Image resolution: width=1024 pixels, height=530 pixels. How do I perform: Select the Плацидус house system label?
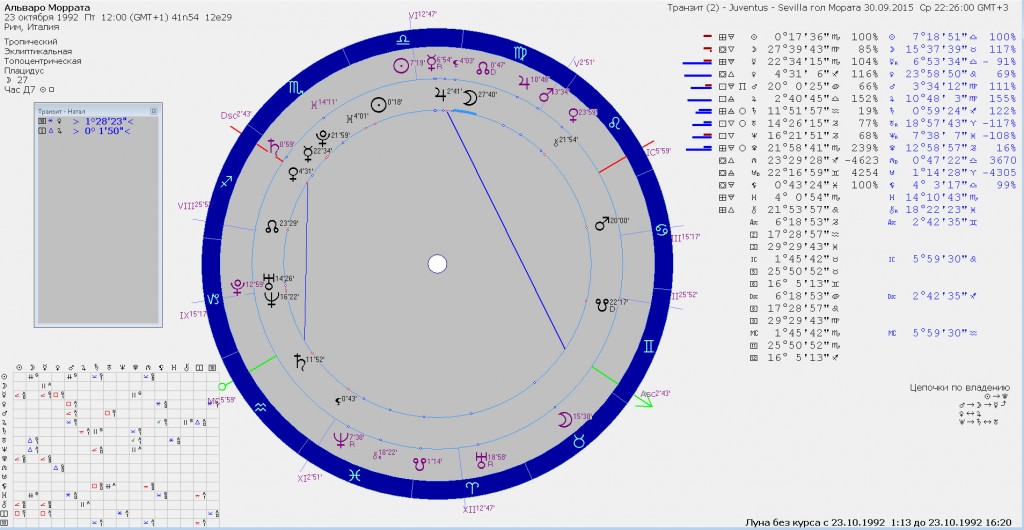pos(25,70)
